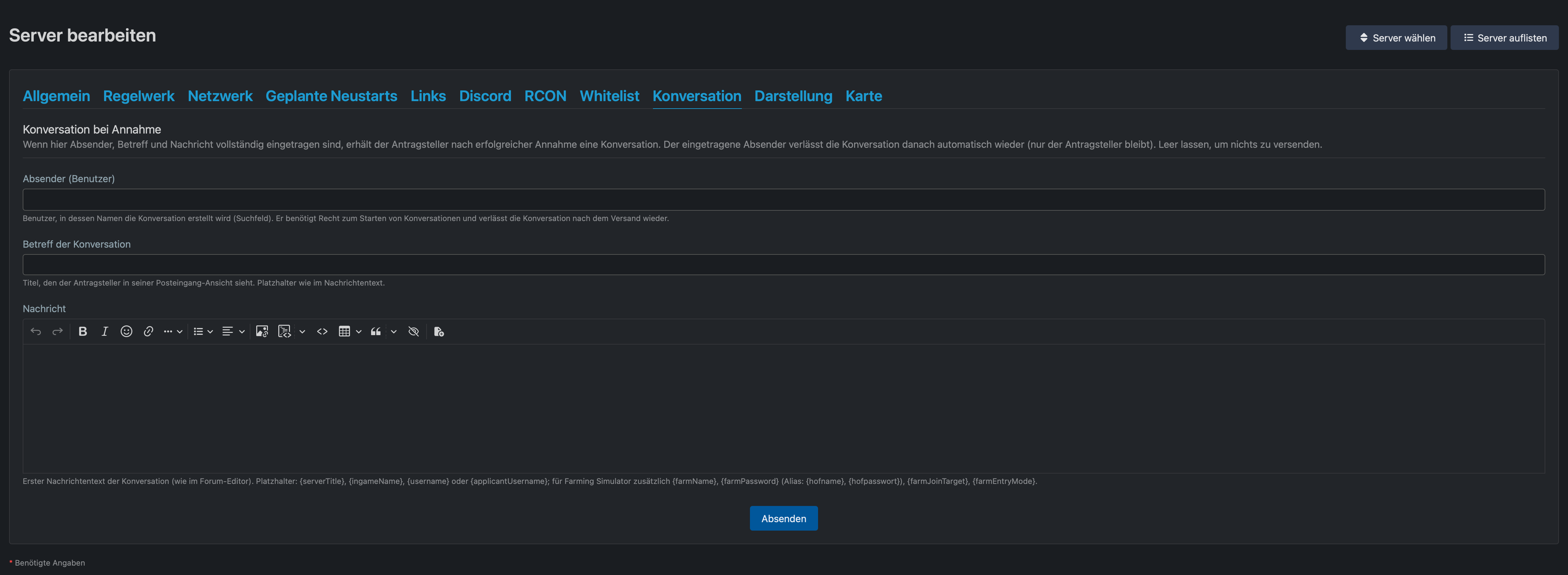
Task: Focus the Absender (Benutzer) input field
Action: (784, 200)
